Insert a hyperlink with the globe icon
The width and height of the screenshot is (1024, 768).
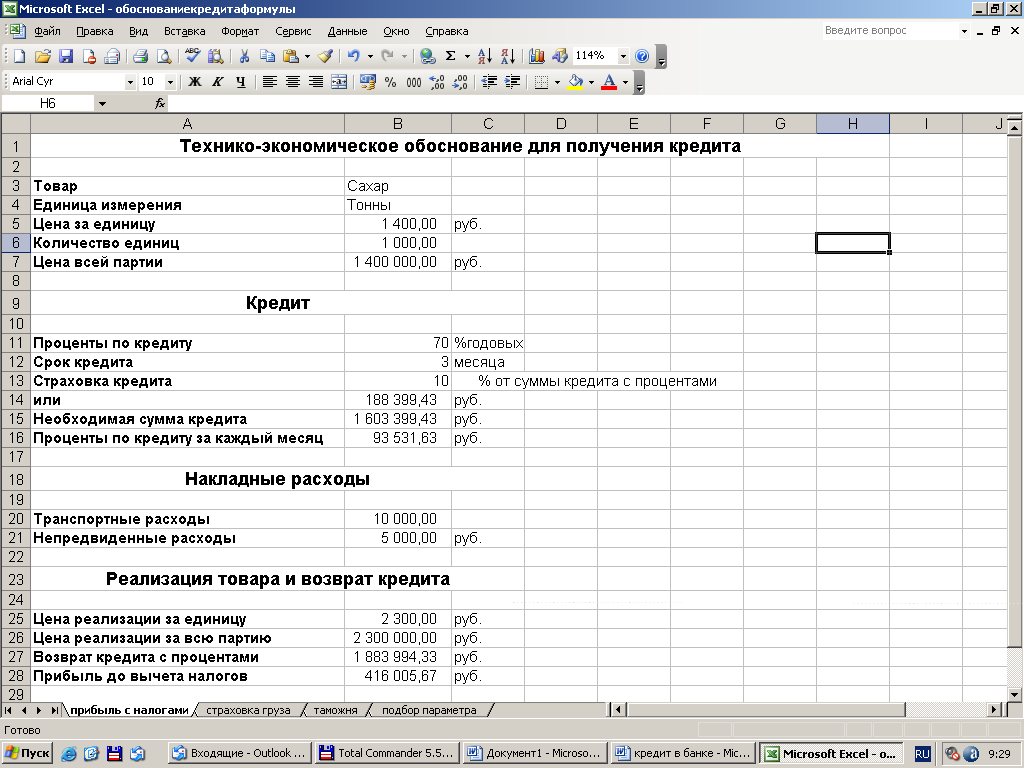click(x=428, y=56)
